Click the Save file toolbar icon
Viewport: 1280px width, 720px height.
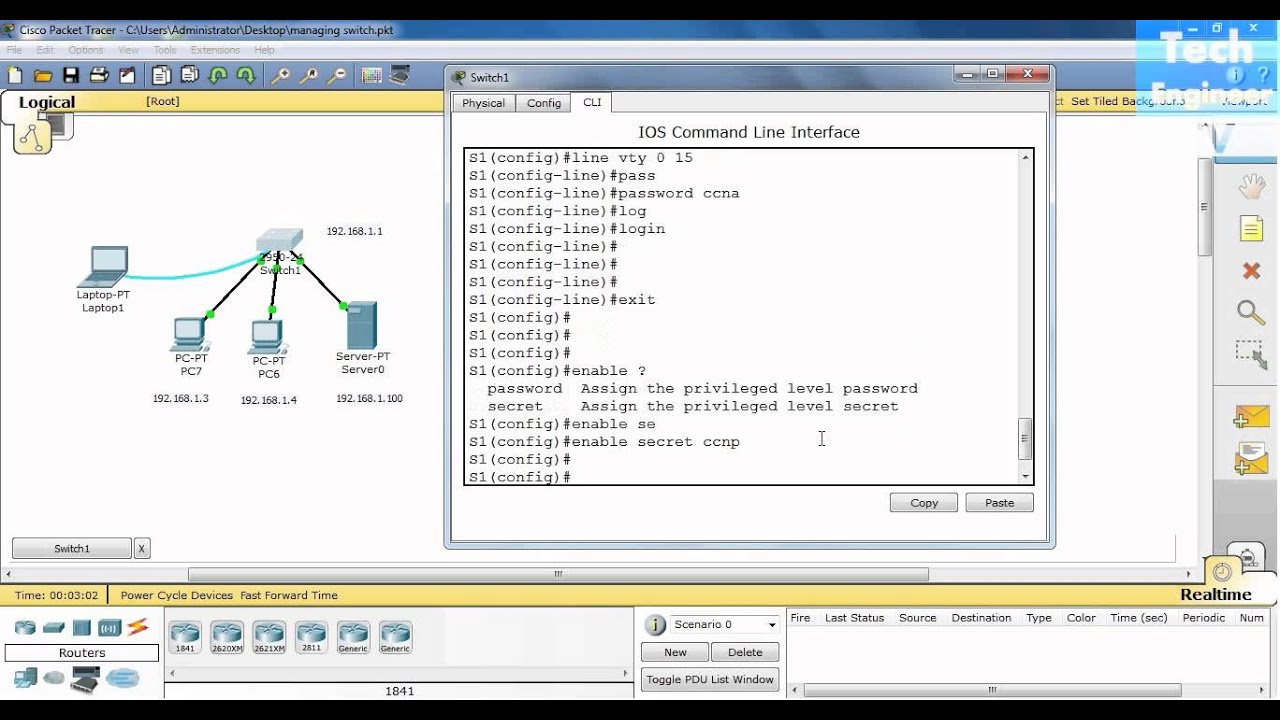pyautogui.click(x=70, y=75)
